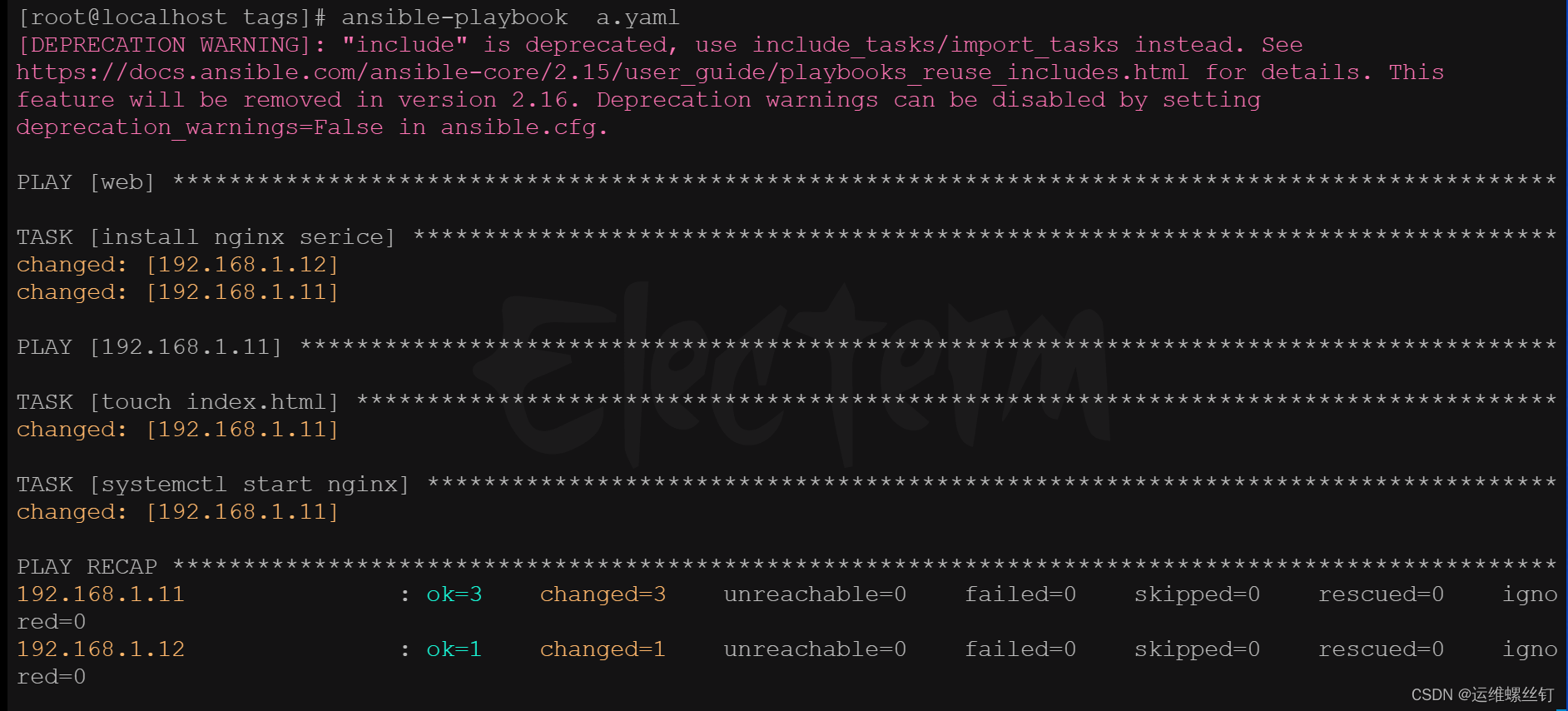Screen dimensions: 1568x711
Task: Open the docs.ansible.com deprecation URL
Action: [x=602, y=72]
